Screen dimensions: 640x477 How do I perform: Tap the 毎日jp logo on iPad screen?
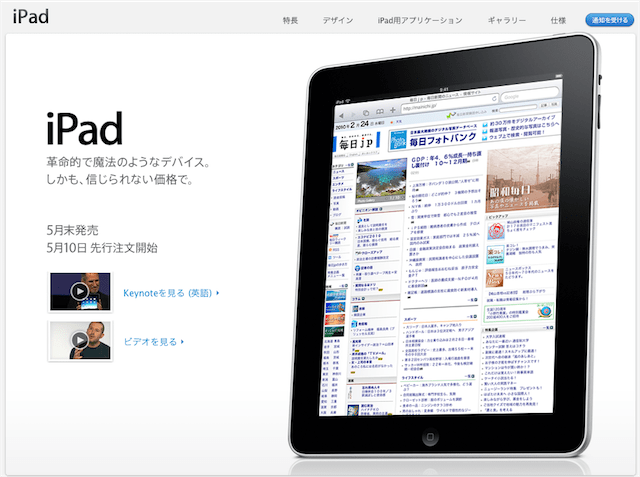click(x=357, y=142)
